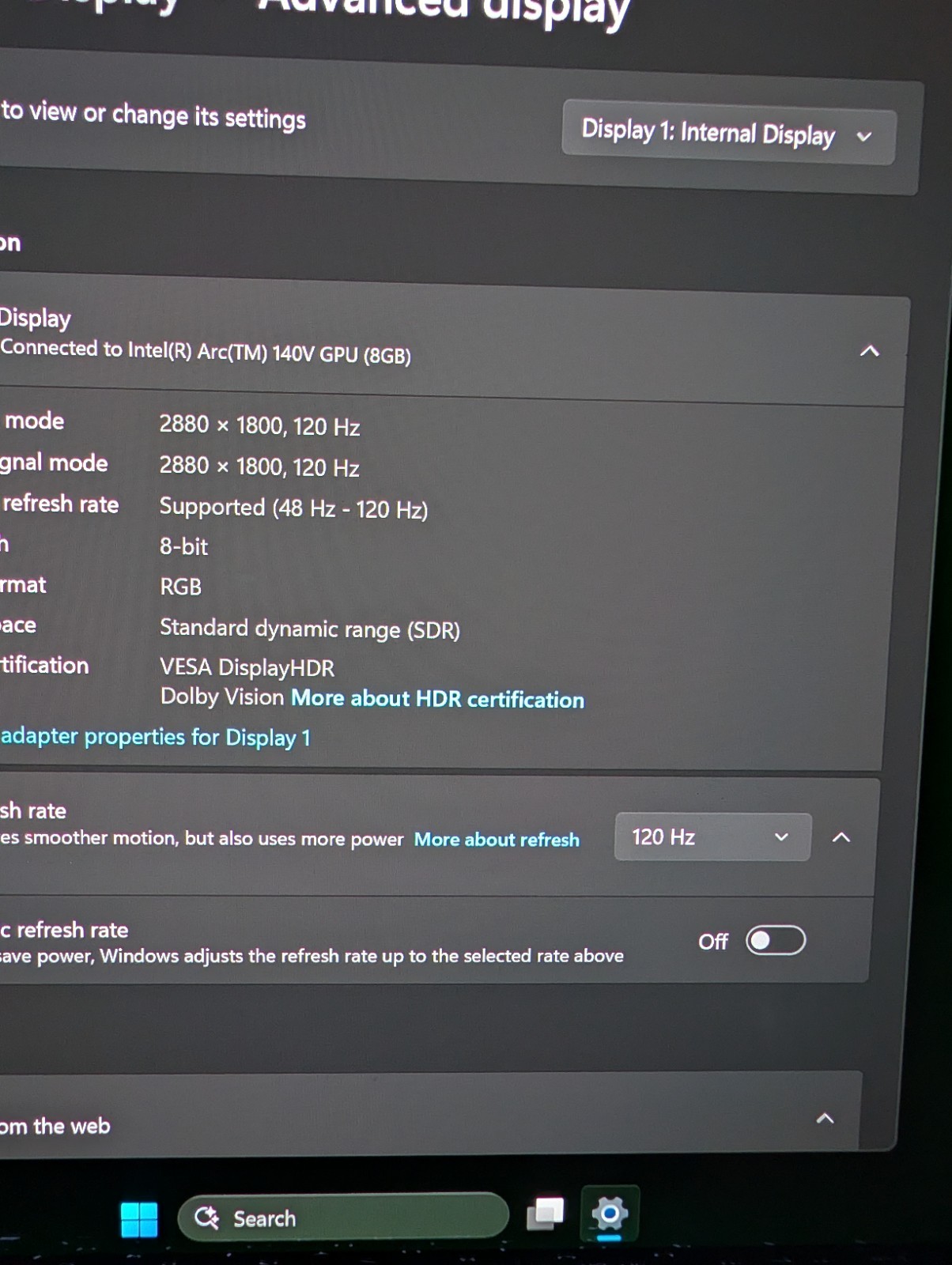Click the VESA DisplayHDR certification text
The image size is (952, 1265).
[x=247, y=667]
